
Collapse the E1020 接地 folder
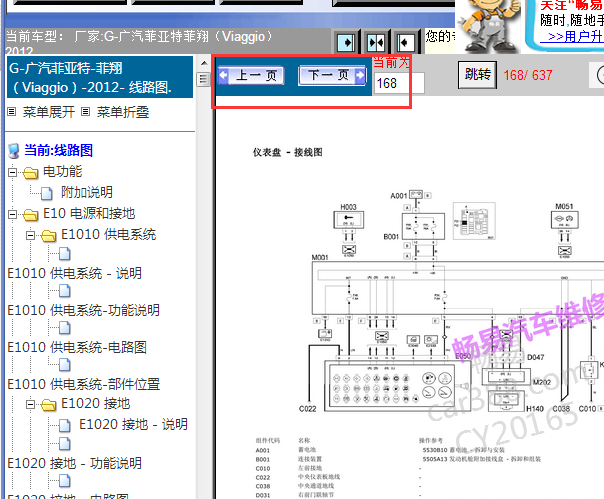(30, 404)
